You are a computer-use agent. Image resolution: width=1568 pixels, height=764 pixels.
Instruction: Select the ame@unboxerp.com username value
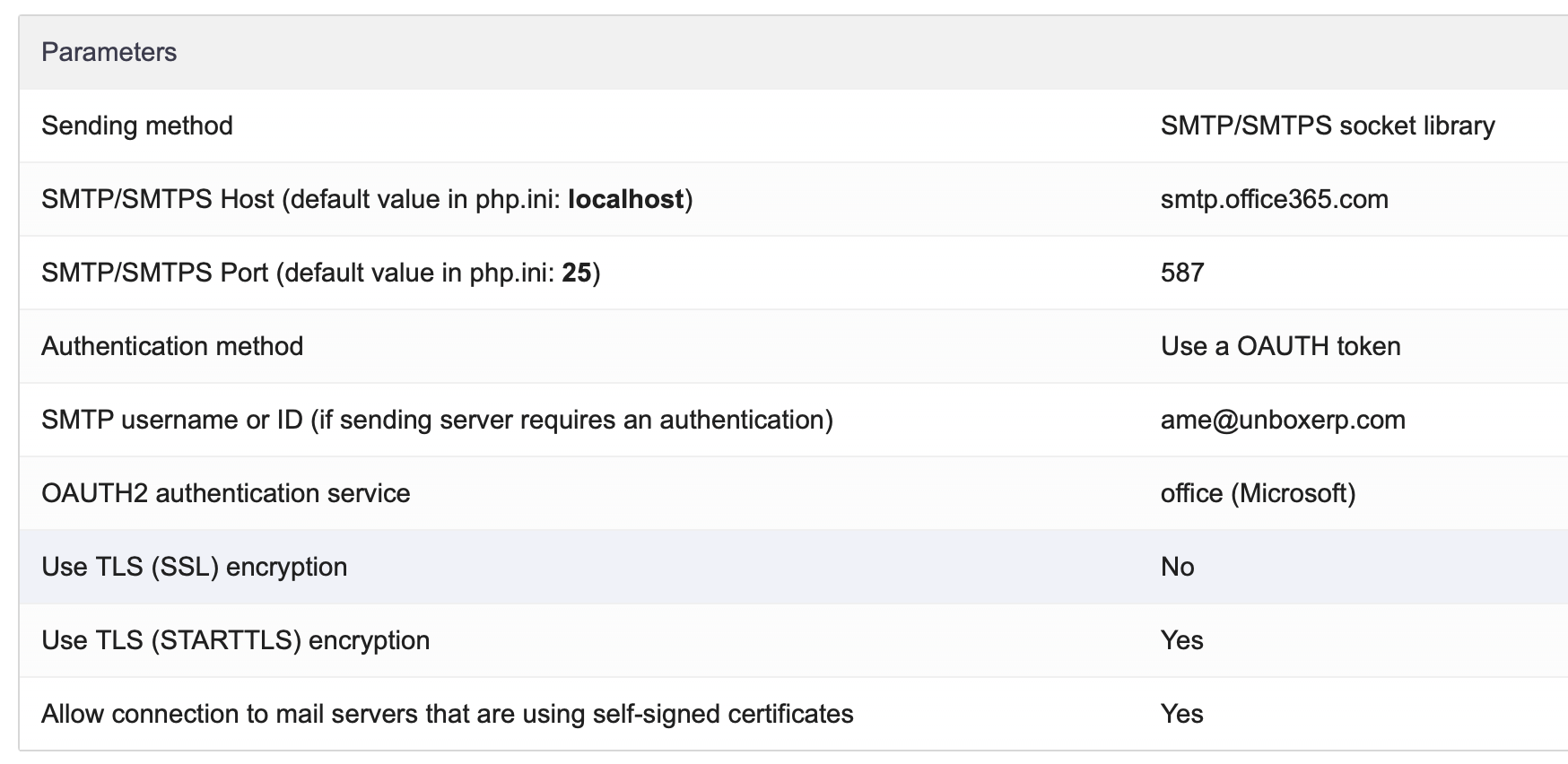1283,420
